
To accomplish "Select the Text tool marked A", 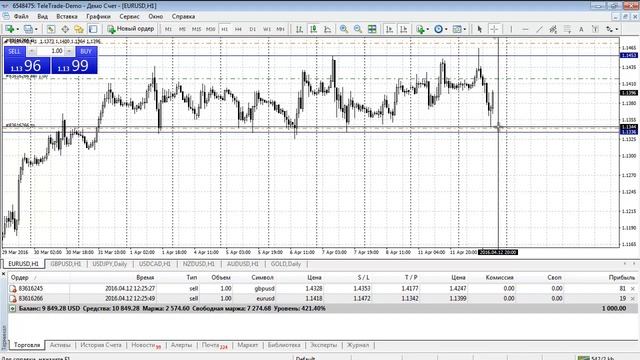I will [581, 29].
